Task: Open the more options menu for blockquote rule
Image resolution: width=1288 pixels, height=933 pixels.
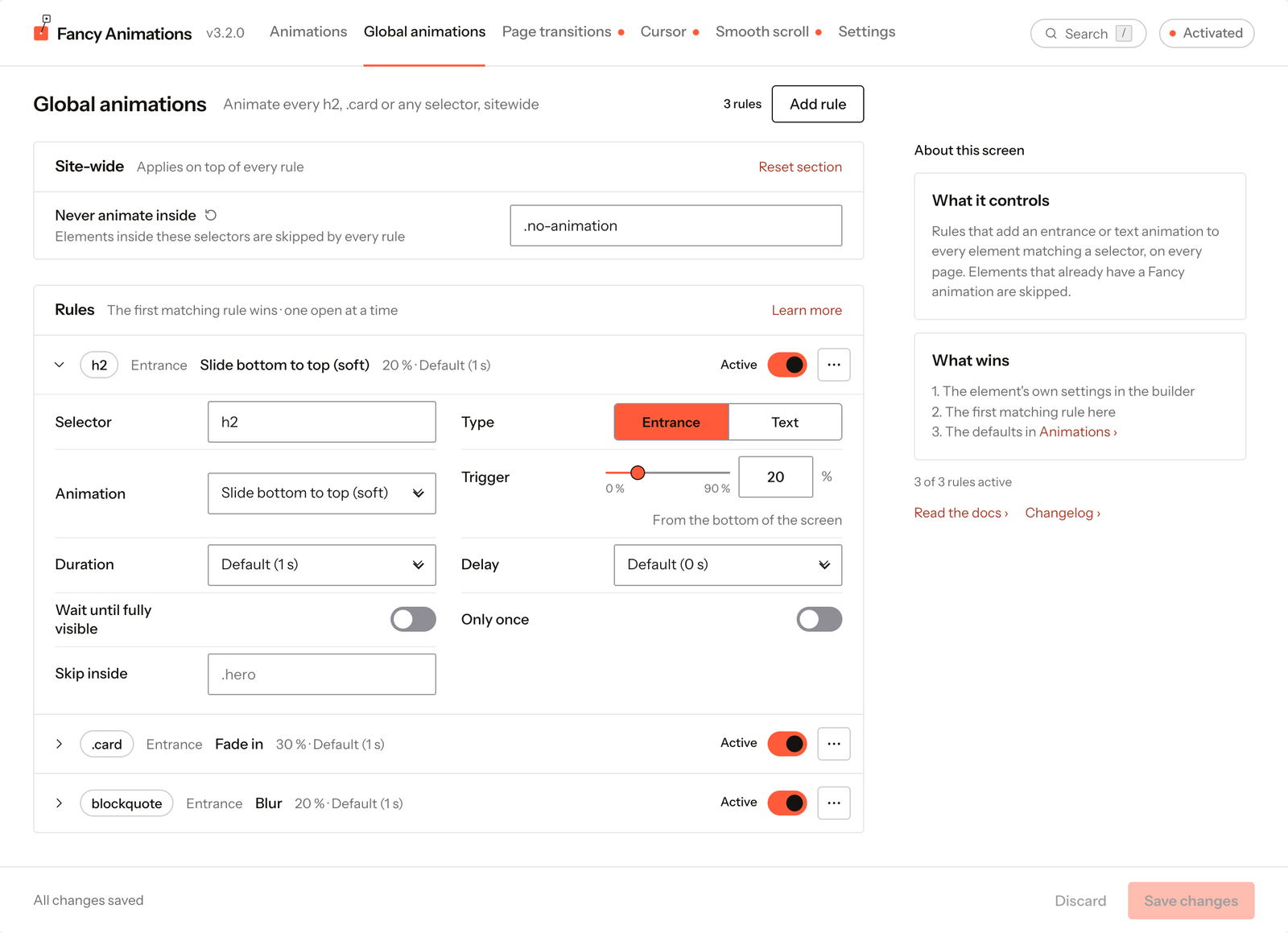Action: click(834, 803)
